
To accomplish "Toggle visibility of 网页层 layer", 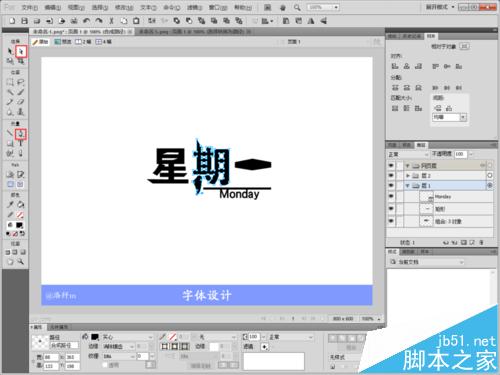I will [391, 166].
